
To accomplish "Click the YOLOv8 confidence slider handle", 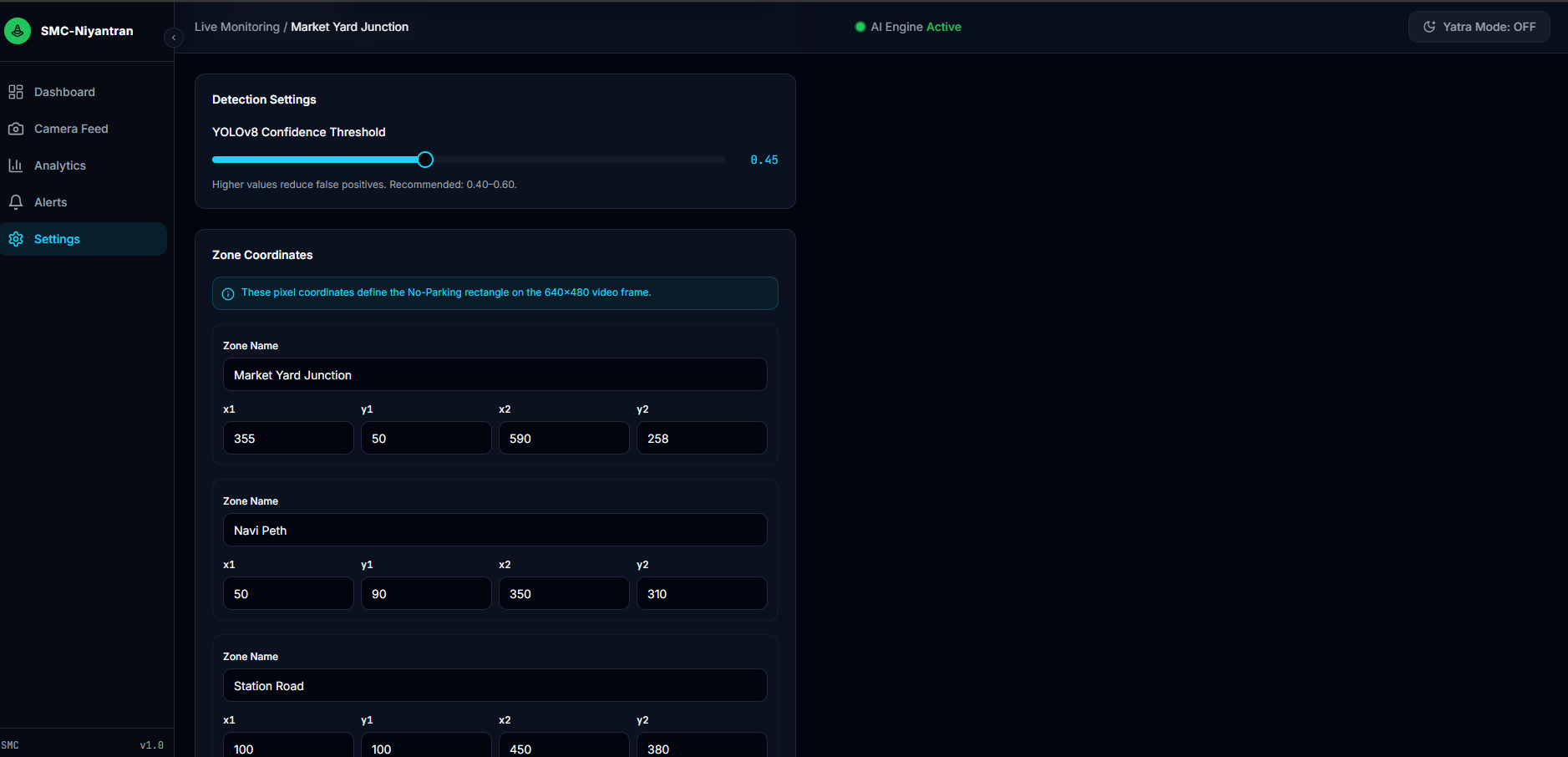I will 425,160.
